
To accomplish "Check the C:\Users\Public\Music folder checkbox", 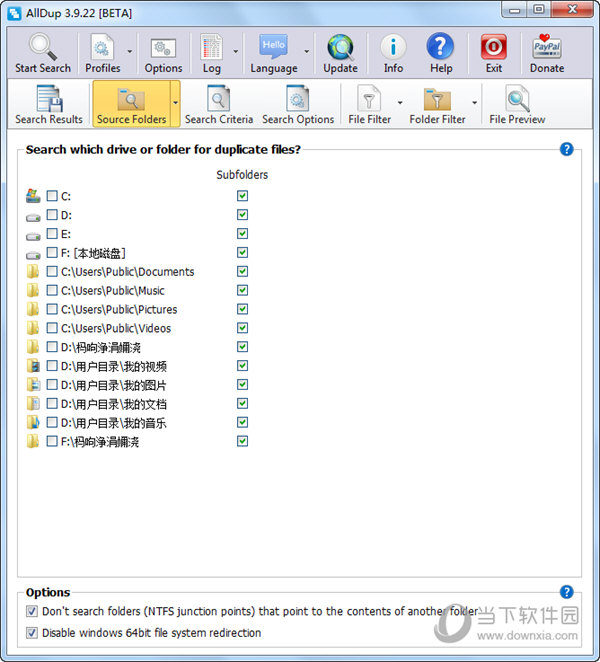I will click(x=52, y=290).
